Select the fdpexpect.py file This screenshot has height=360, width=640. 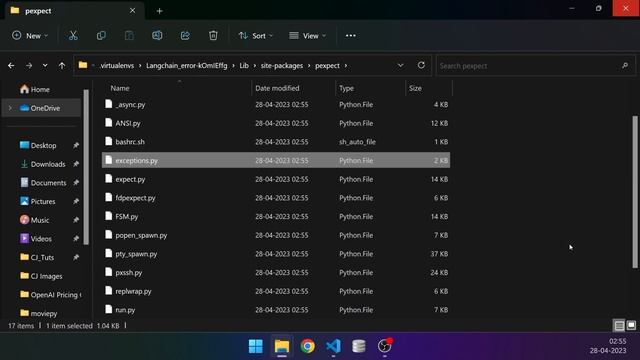276,198
